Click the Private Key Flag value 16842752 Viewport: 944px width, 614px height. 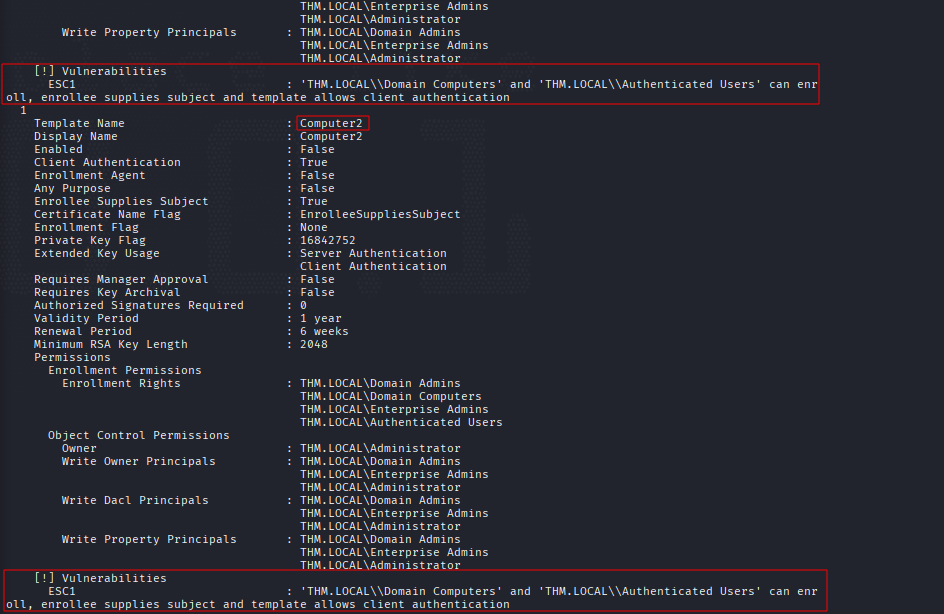(328, 240)
